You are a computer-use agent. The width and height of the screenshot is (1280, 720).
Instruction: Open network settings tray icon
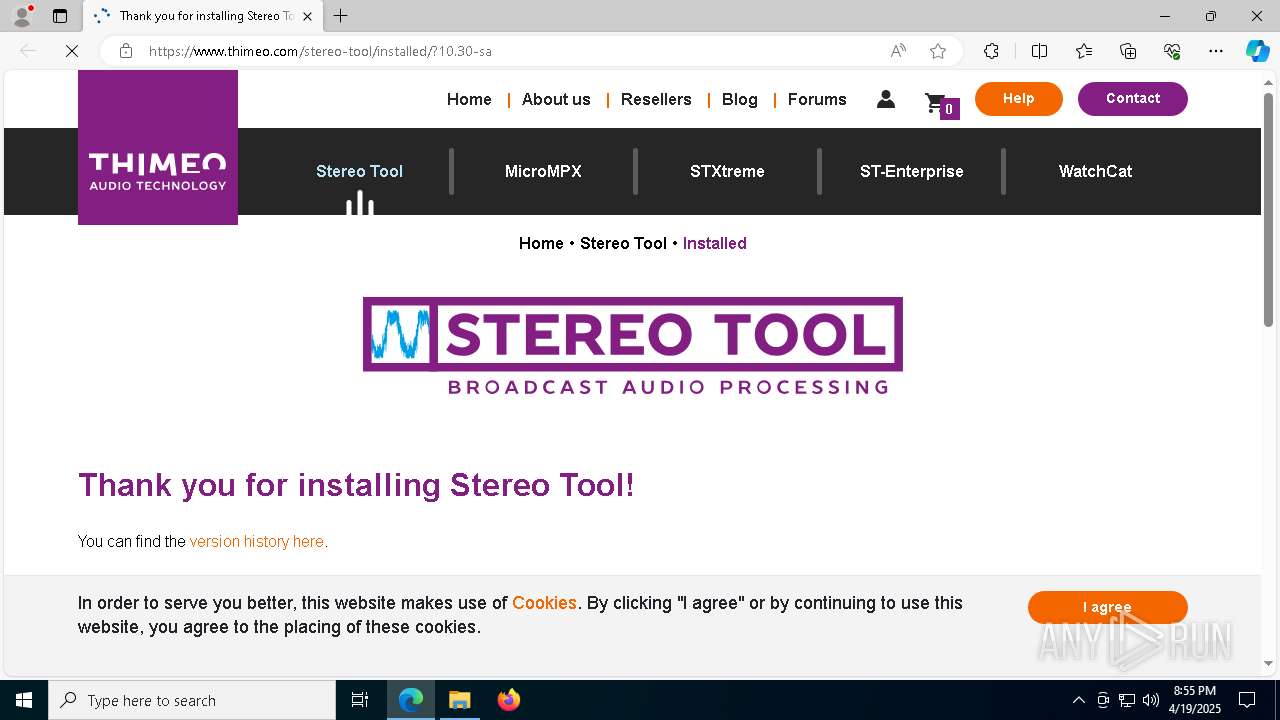click(x=1127, y=700)
